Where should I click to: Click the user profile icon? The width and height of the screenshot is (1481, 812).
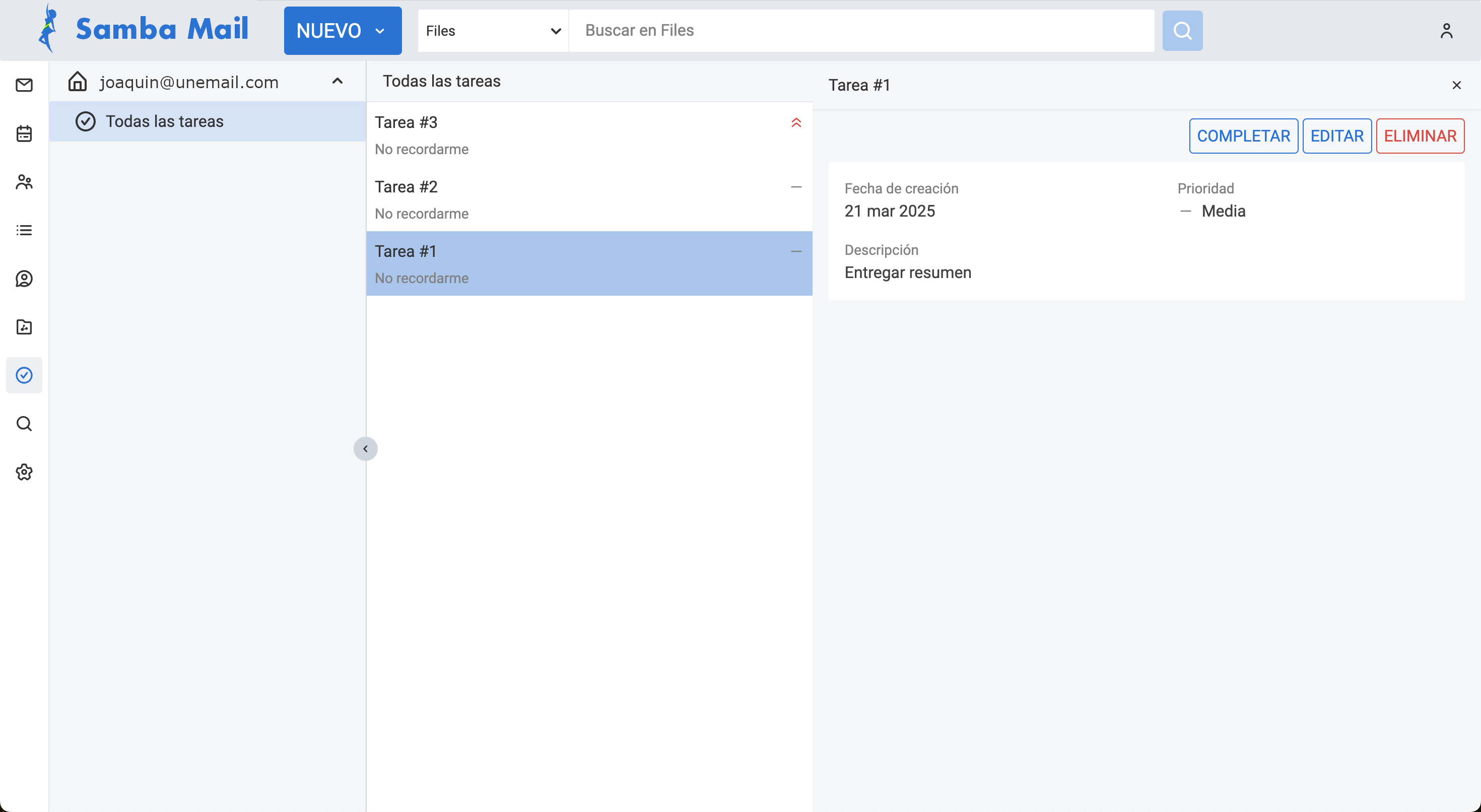pyautogui.click(x=1446, y=31)
